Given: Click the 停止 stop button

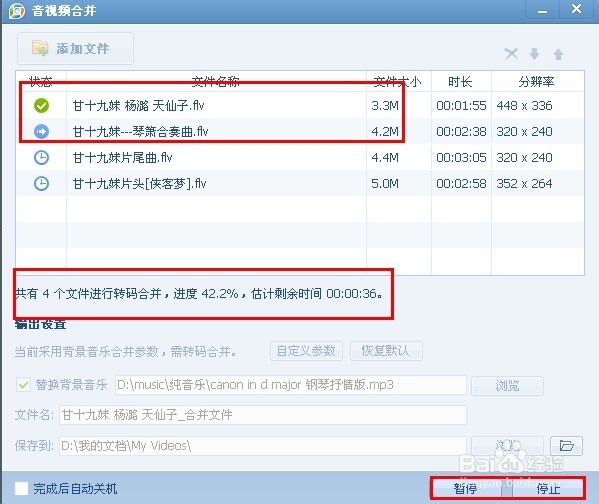Looking at the screenshot, I should [x=548, y=488].
